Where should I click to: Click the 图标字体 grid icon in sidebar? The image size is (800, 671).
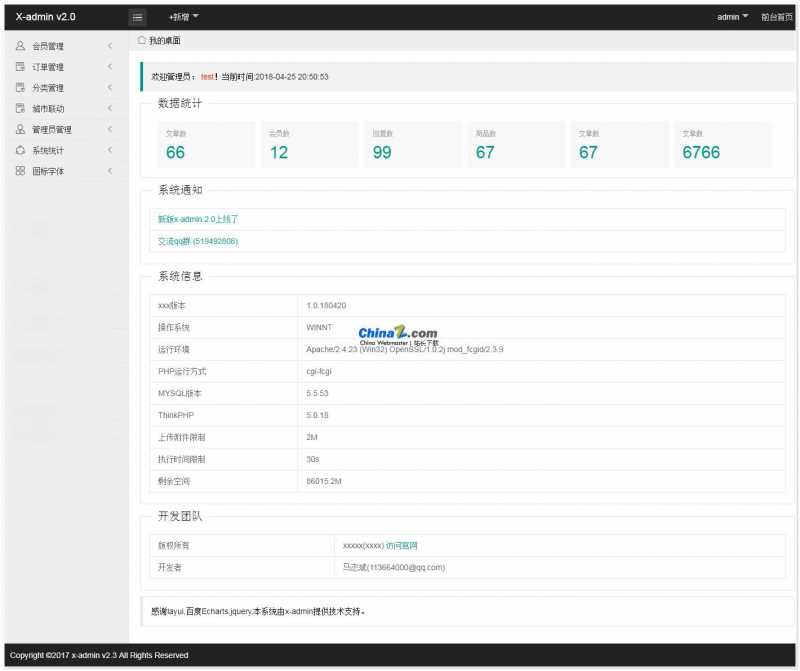pyautogui.click(x=20, y=172)
